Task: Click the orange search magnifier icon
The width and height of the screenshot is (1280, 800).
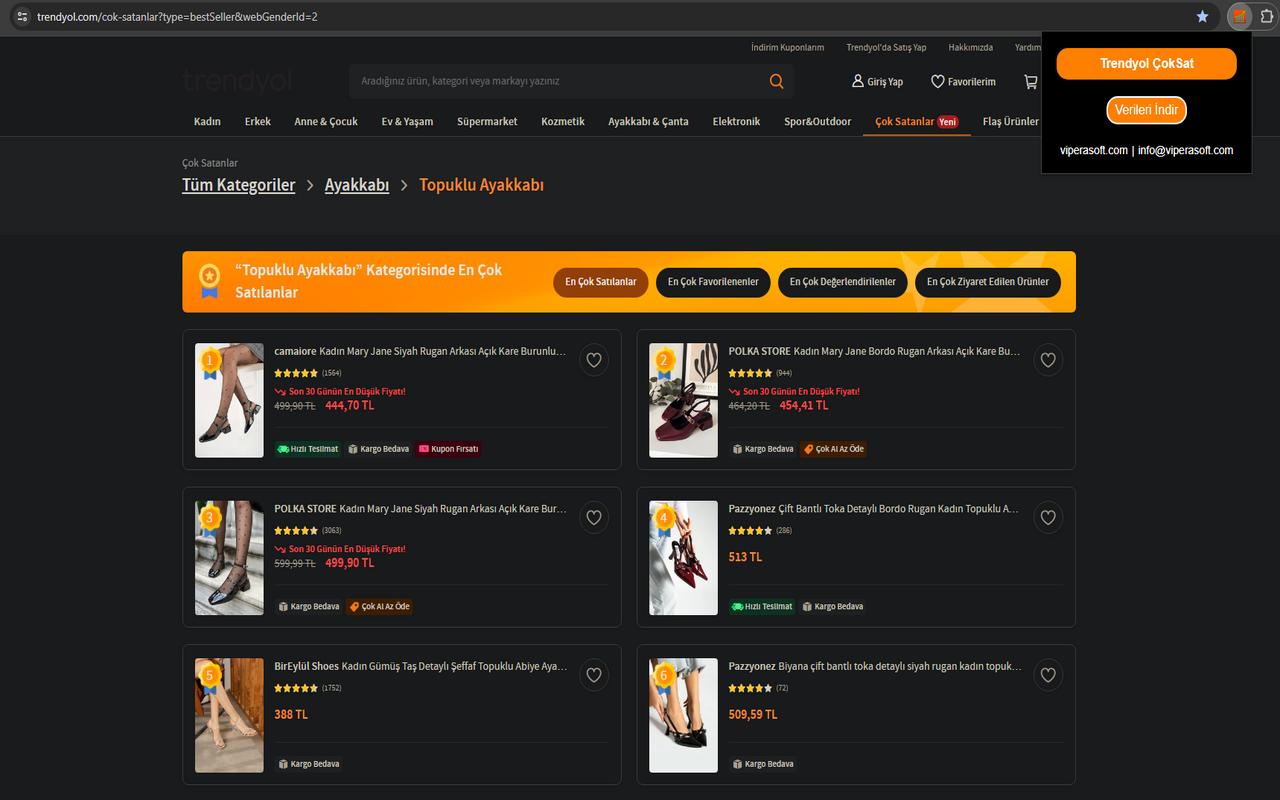Action: pos(777,81)
